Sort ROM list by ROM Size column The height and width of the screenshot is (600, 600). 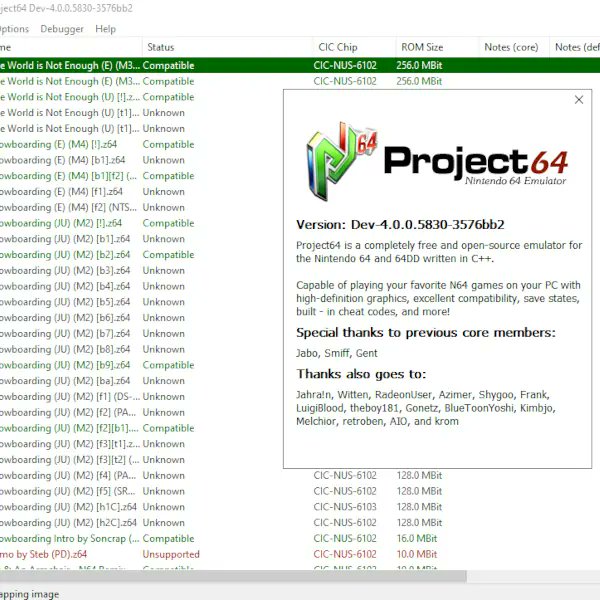click(x=437, y=47)
